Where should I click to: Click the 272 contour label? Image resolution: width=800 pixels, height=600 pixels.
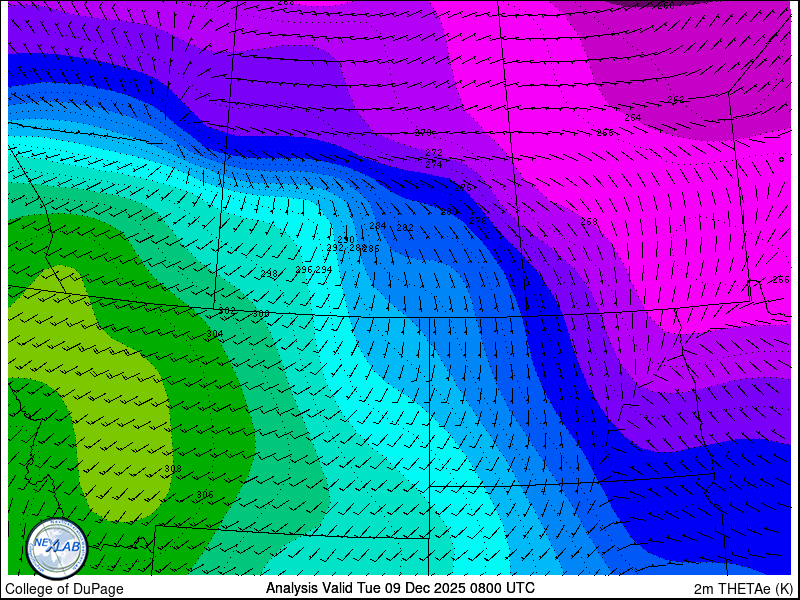(x=434, y=153)
